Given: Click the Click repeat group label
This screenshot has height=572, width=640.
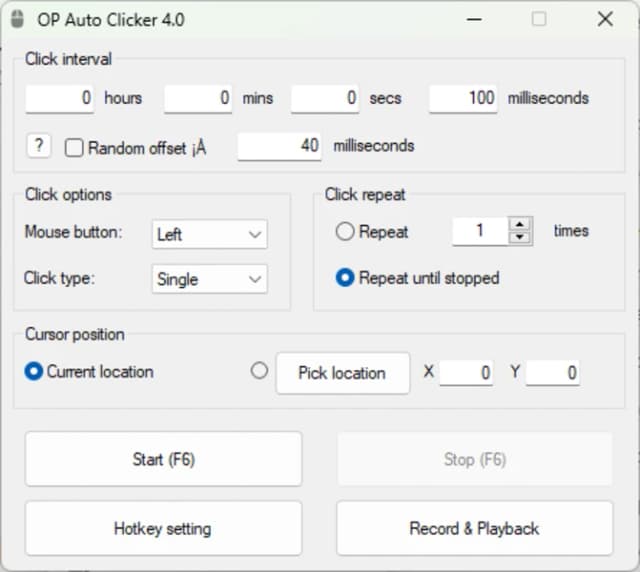Looking at the screenshot, I should coord(365,195).
